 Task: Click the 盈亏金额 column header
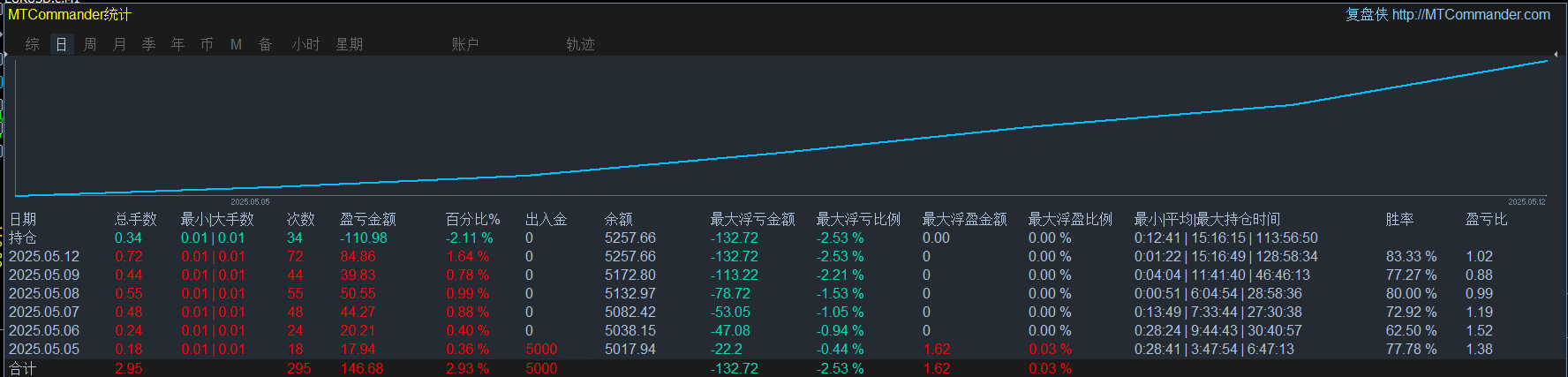click(x=368, y=219)
